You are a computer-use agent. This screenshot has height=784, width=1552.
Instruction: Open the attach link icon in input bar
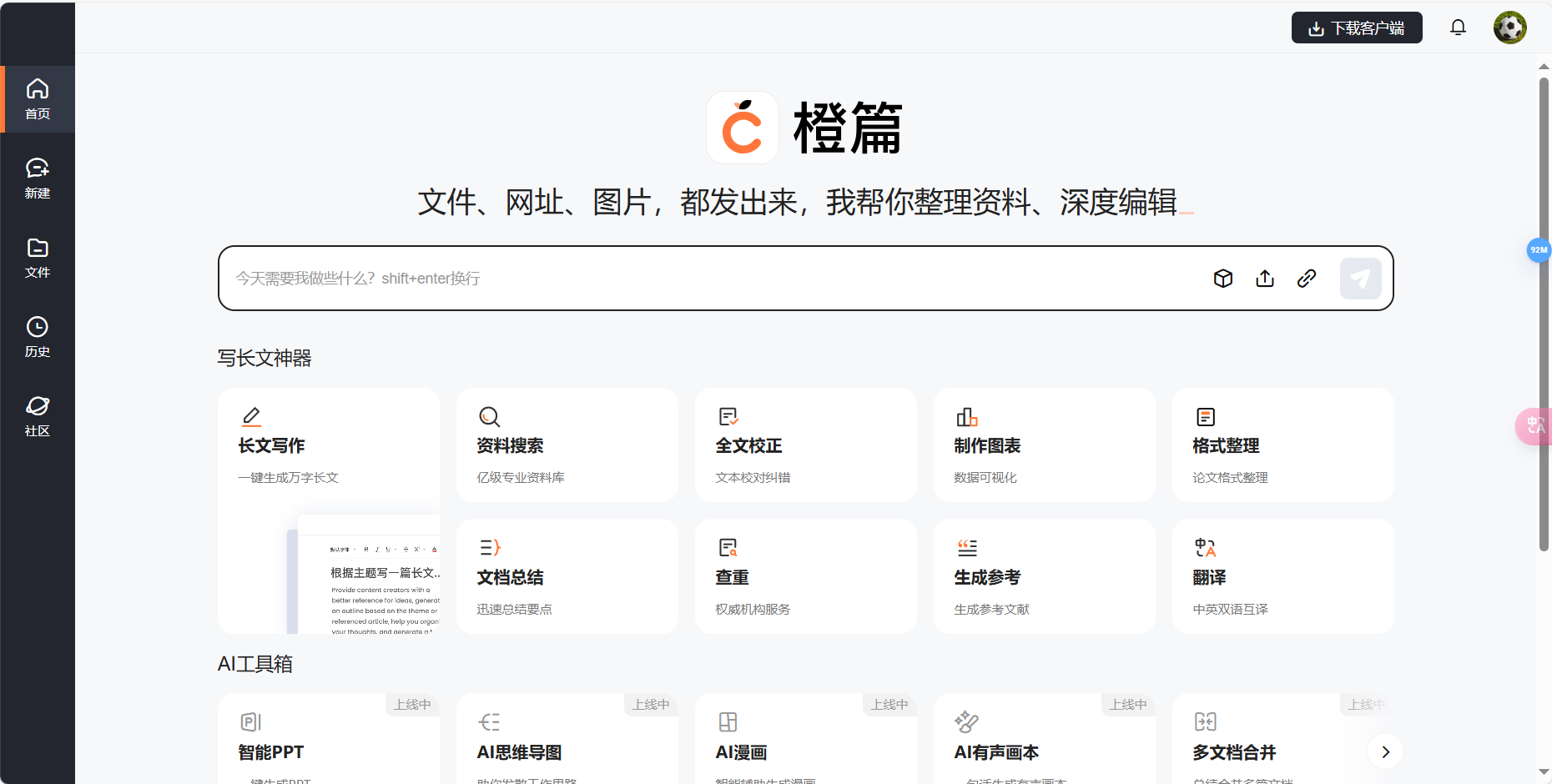pyautogui.click(x=1307, y=278)
